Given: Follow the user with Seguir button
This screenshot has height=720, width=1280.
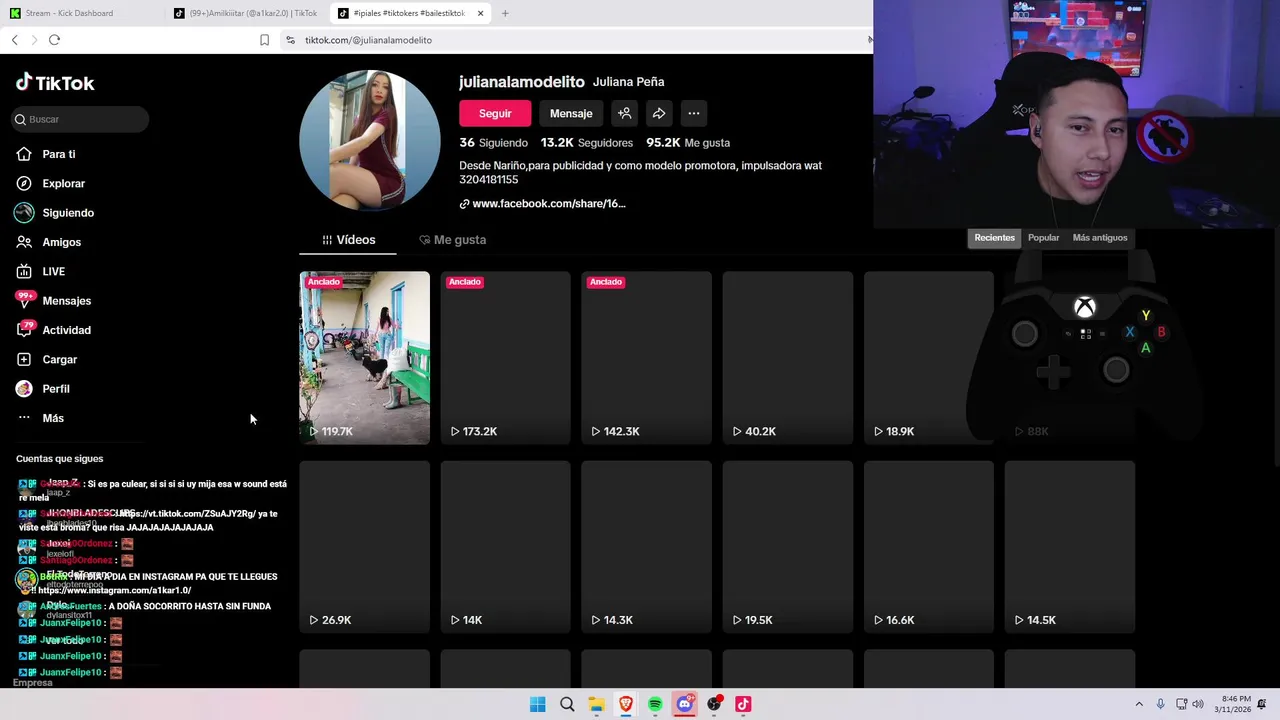Looking at the screenshot, I should point(495,113).
